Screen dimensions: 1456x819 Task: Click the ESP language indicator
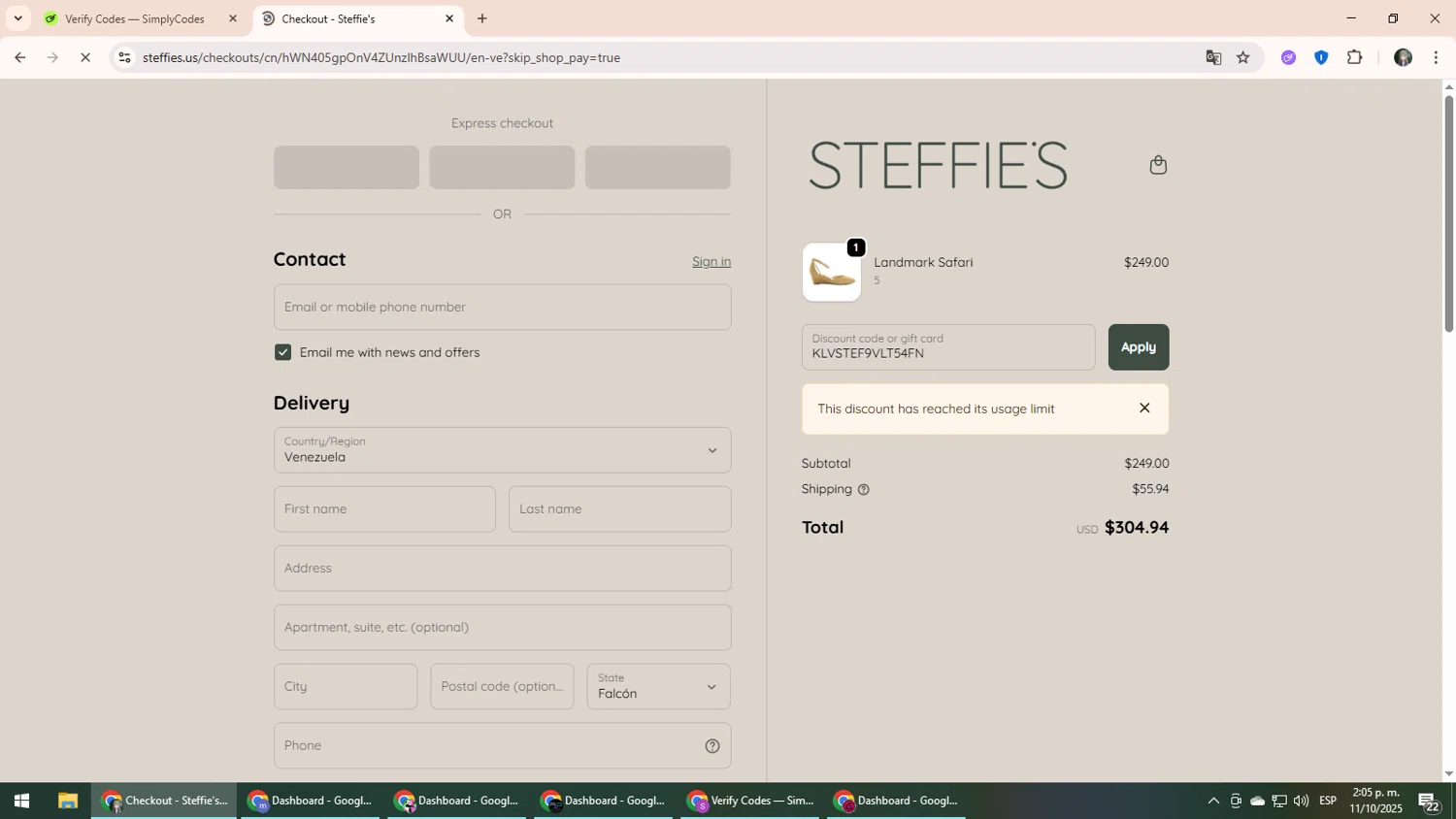tap(1328, 802)
